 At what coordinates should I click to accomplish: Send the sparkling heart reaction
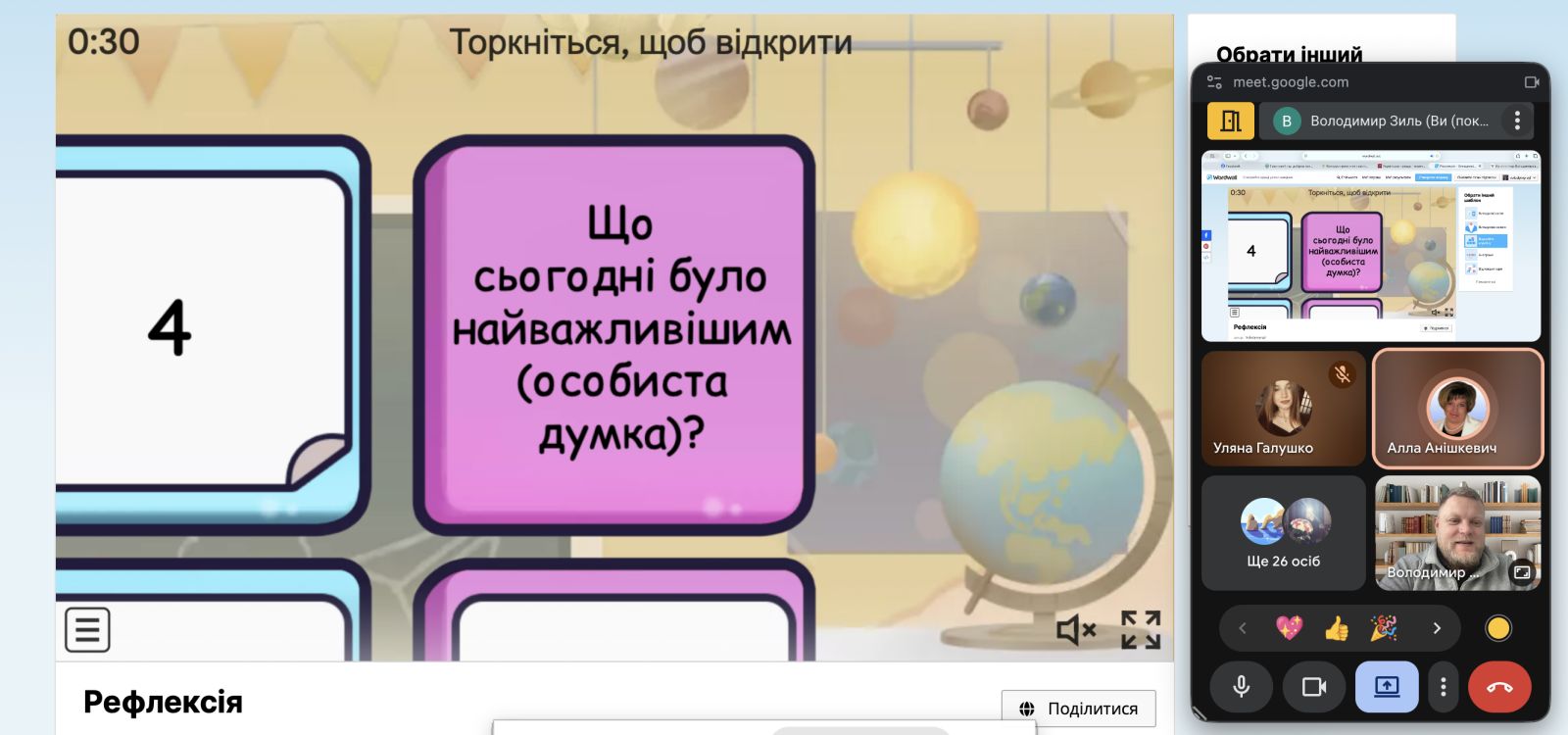tap(1289, 628)
